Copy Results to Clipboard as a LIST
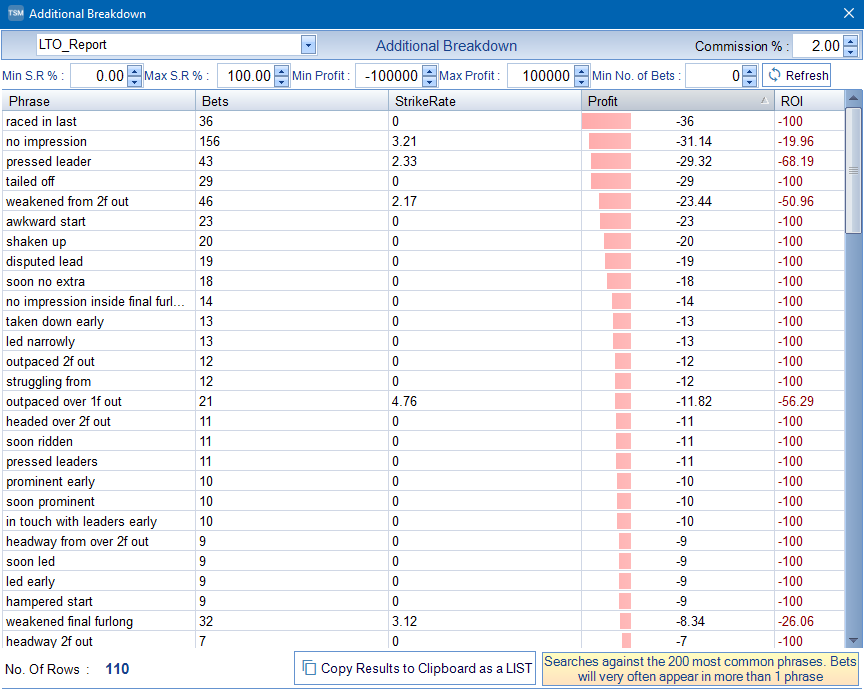This screenshot has height=690, width=864. pyautogui.click(x=415, y=668)
